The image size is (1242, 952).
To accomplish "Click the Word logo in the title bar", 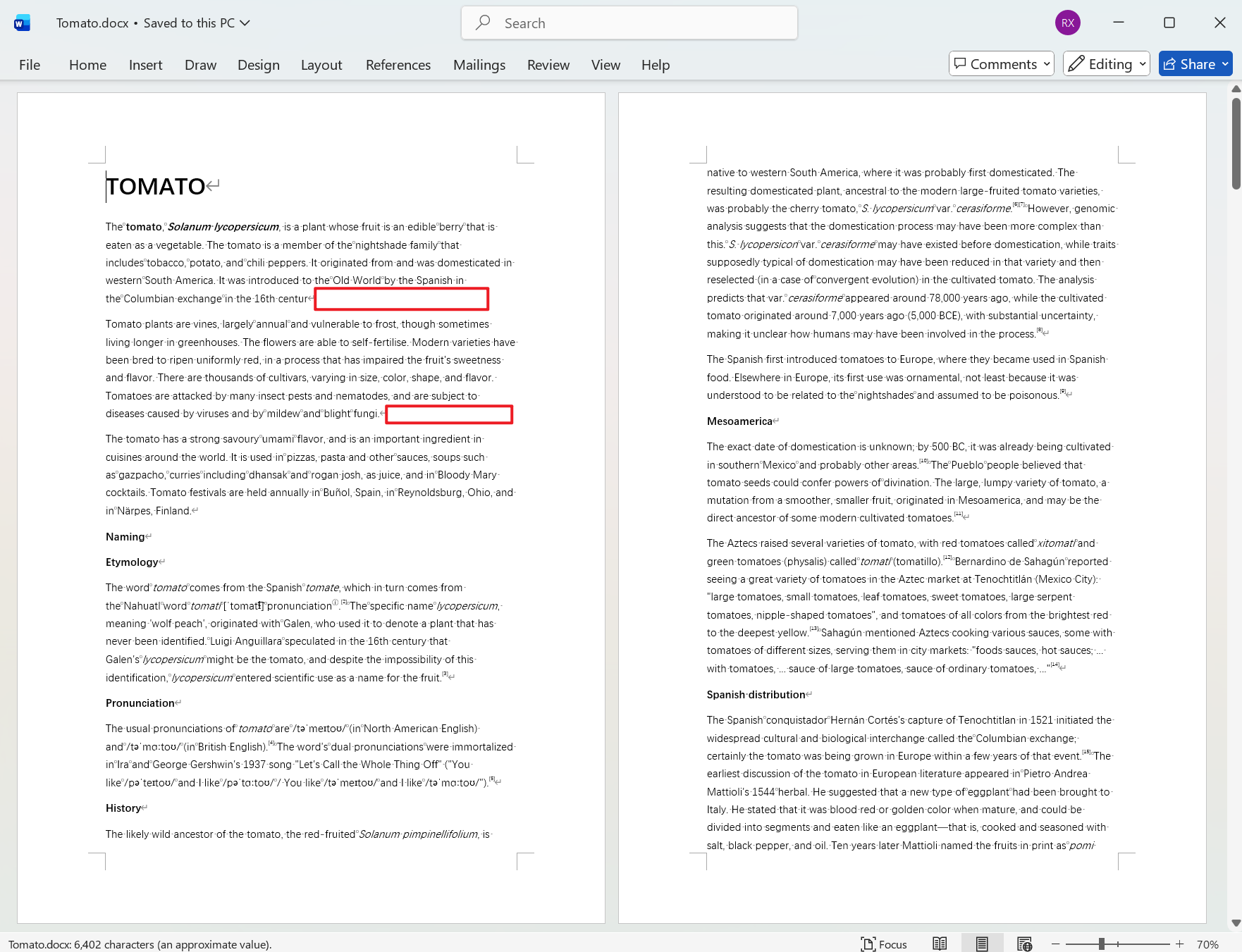I will [x=21, y=22].
